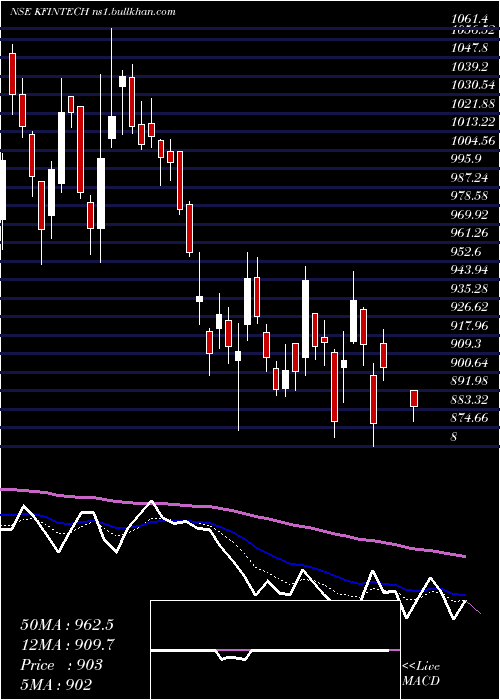Image resolution: width=500 pixels, height=700 pixels.
Task: Click the 883.32 price level label
Action: [x=470, y=400]
